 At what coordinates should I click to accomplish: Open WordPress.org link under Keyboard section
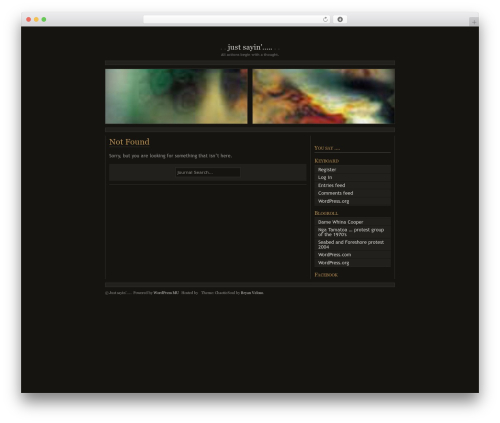(333, 201)
